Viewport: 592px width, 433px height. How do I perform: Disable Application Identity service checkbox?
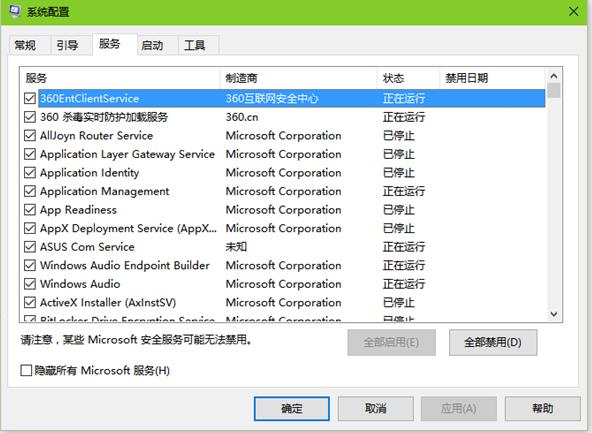click(30, 173)
